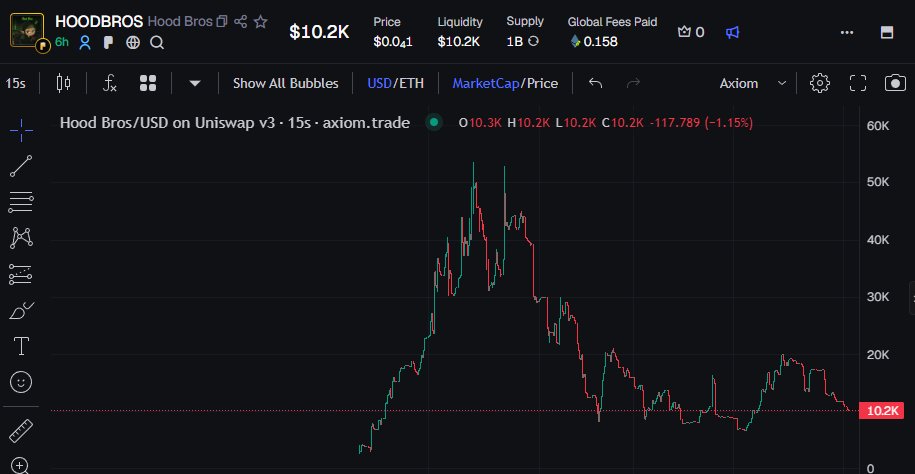Switch chart to MarketCap view

tap(485, 83)
